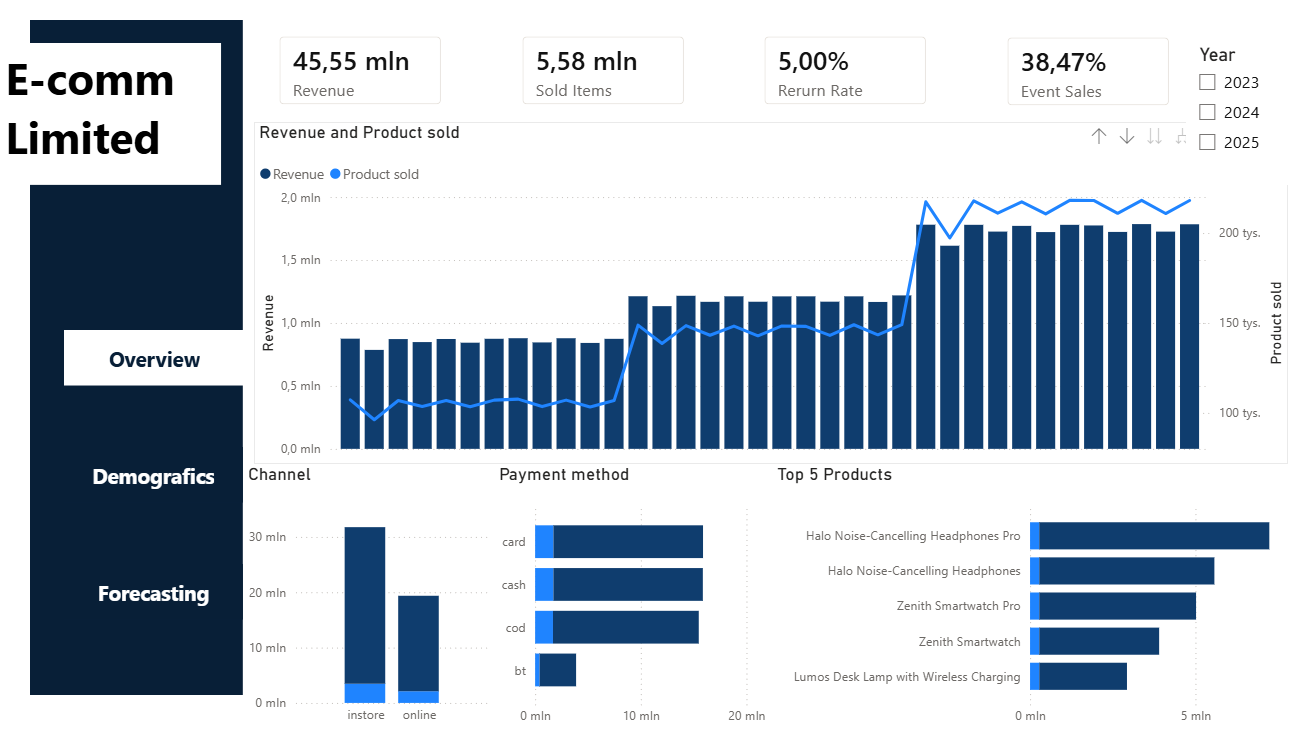Open the Overview page tab

click(154, 358)
